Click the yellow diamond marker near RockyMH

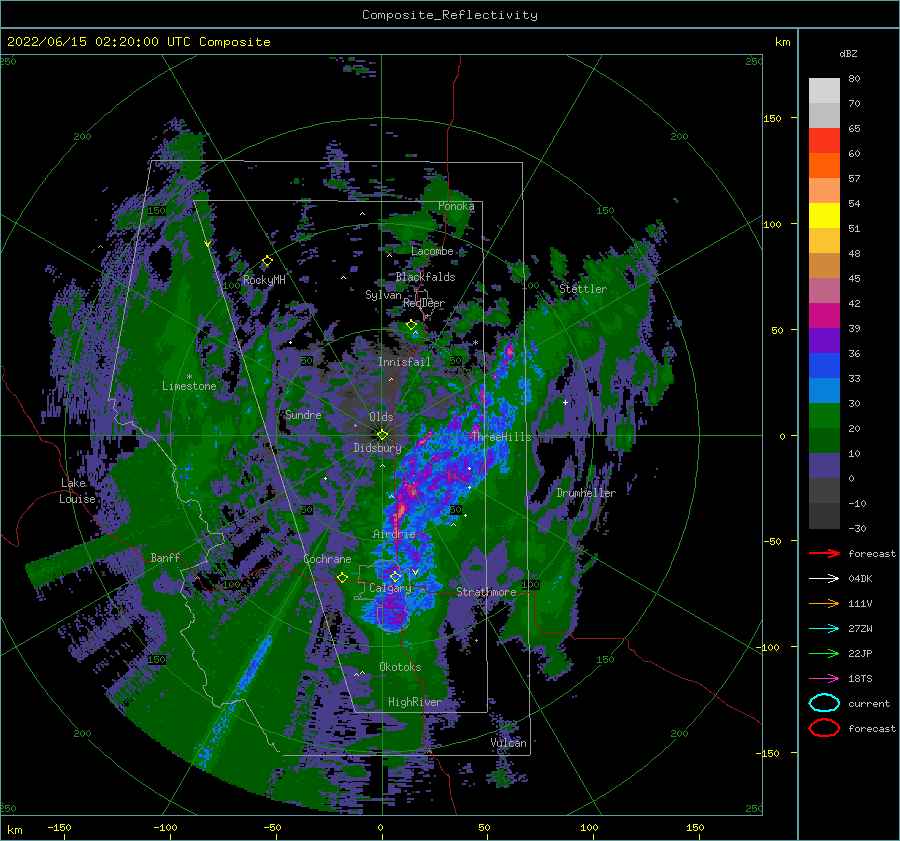267,261
